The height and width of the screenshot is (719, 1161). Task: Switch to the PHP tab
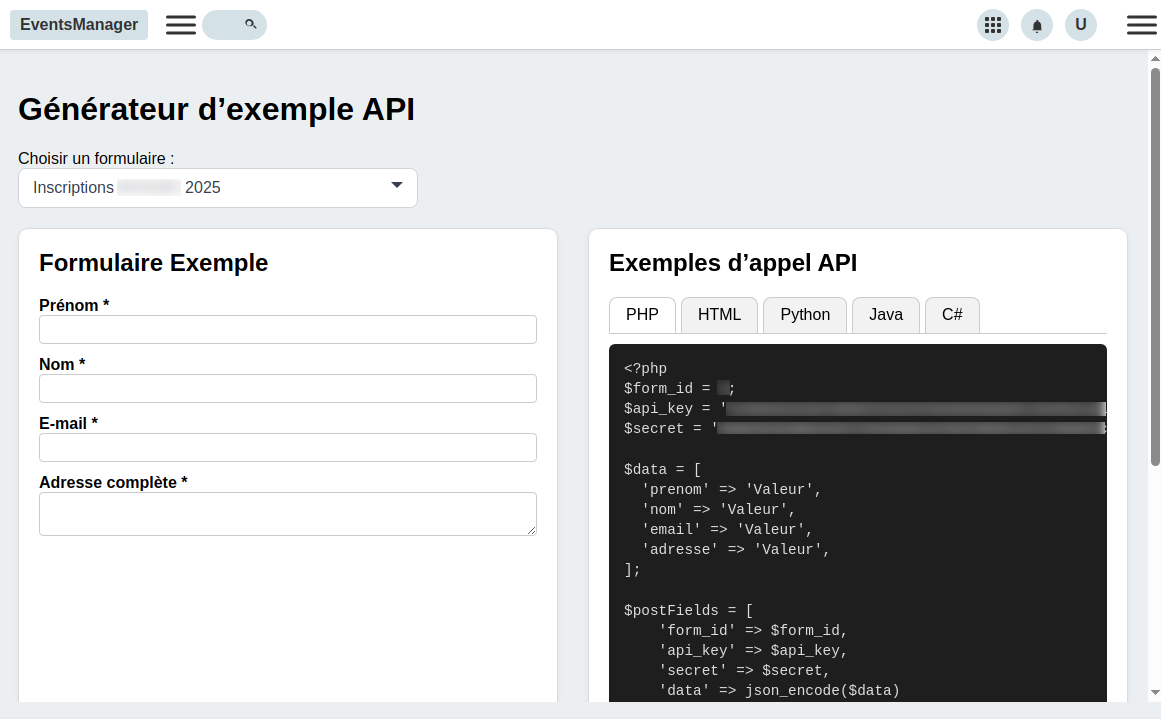pyautogui.click(x=642, y=315)
